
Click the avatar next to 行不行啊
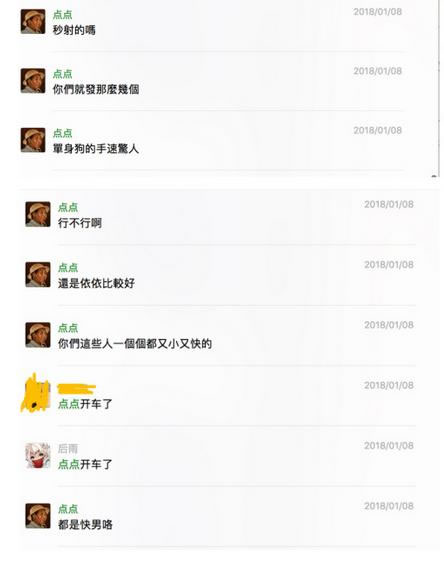(38, 214)
